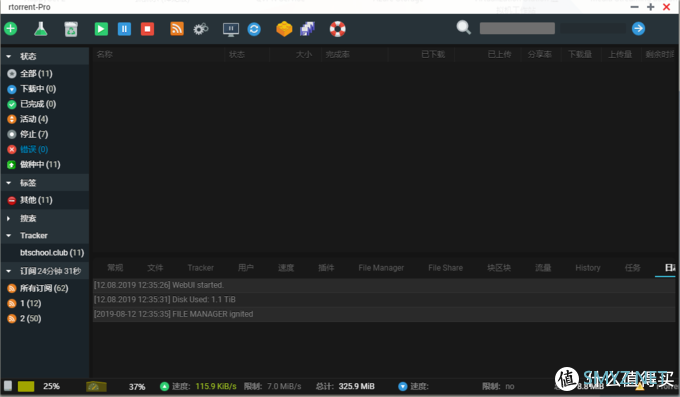
Task: Sort by 已上传 column header
Action: (x=500, y=55)
